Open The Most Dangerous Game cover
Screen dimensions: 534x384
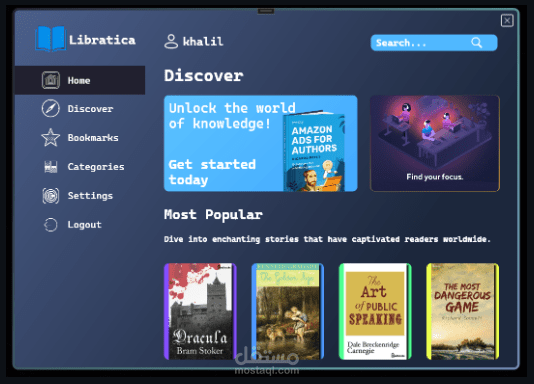462,311
